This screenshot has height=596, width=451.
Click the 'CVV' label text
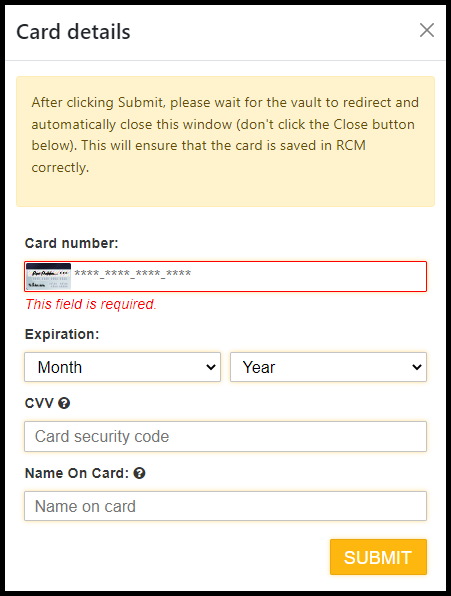tap(39, 403)
